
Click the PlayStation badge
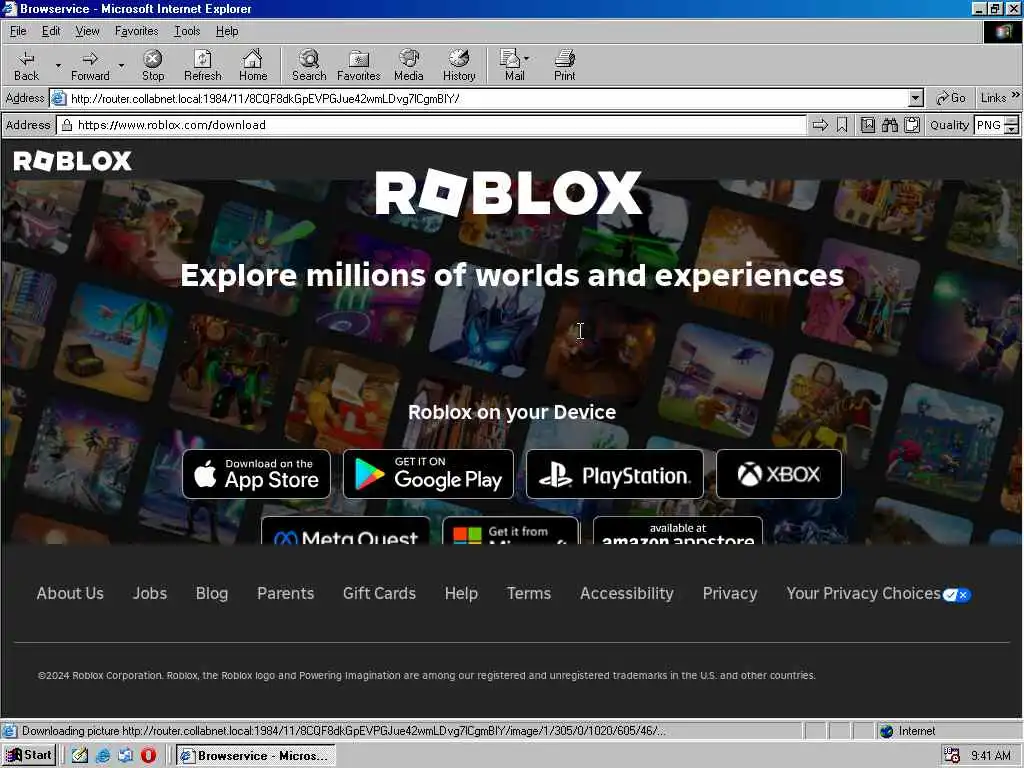pyautogui.click(x=615, y=474)
